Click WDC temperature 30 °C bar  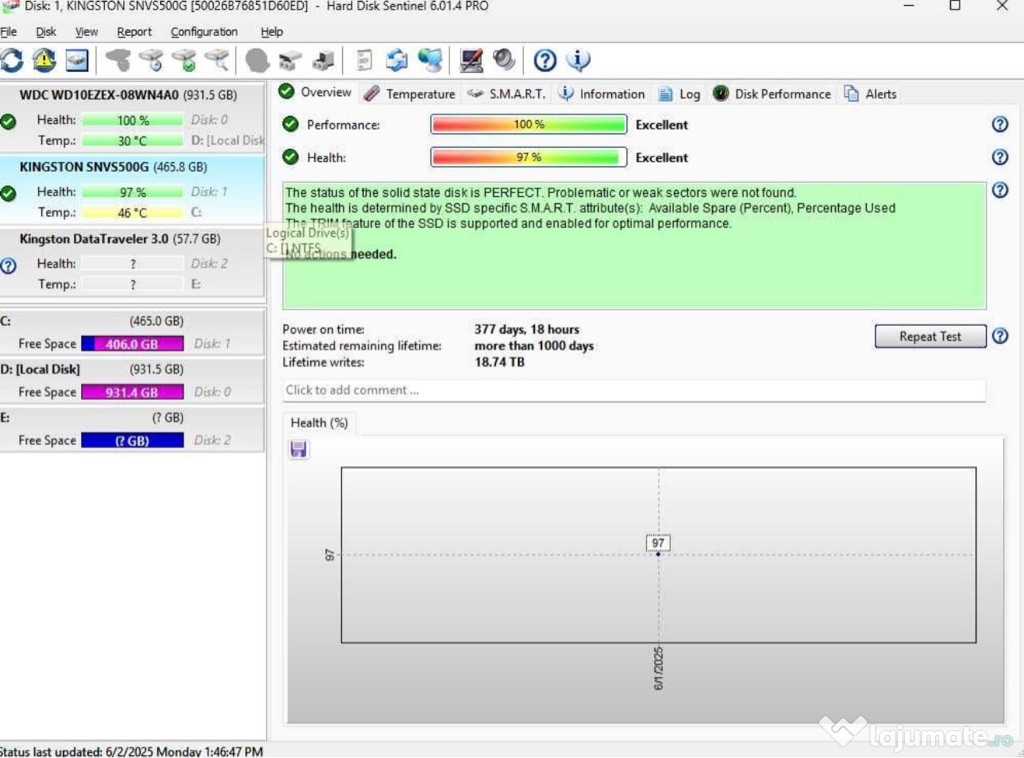click(x=133, y=141)
